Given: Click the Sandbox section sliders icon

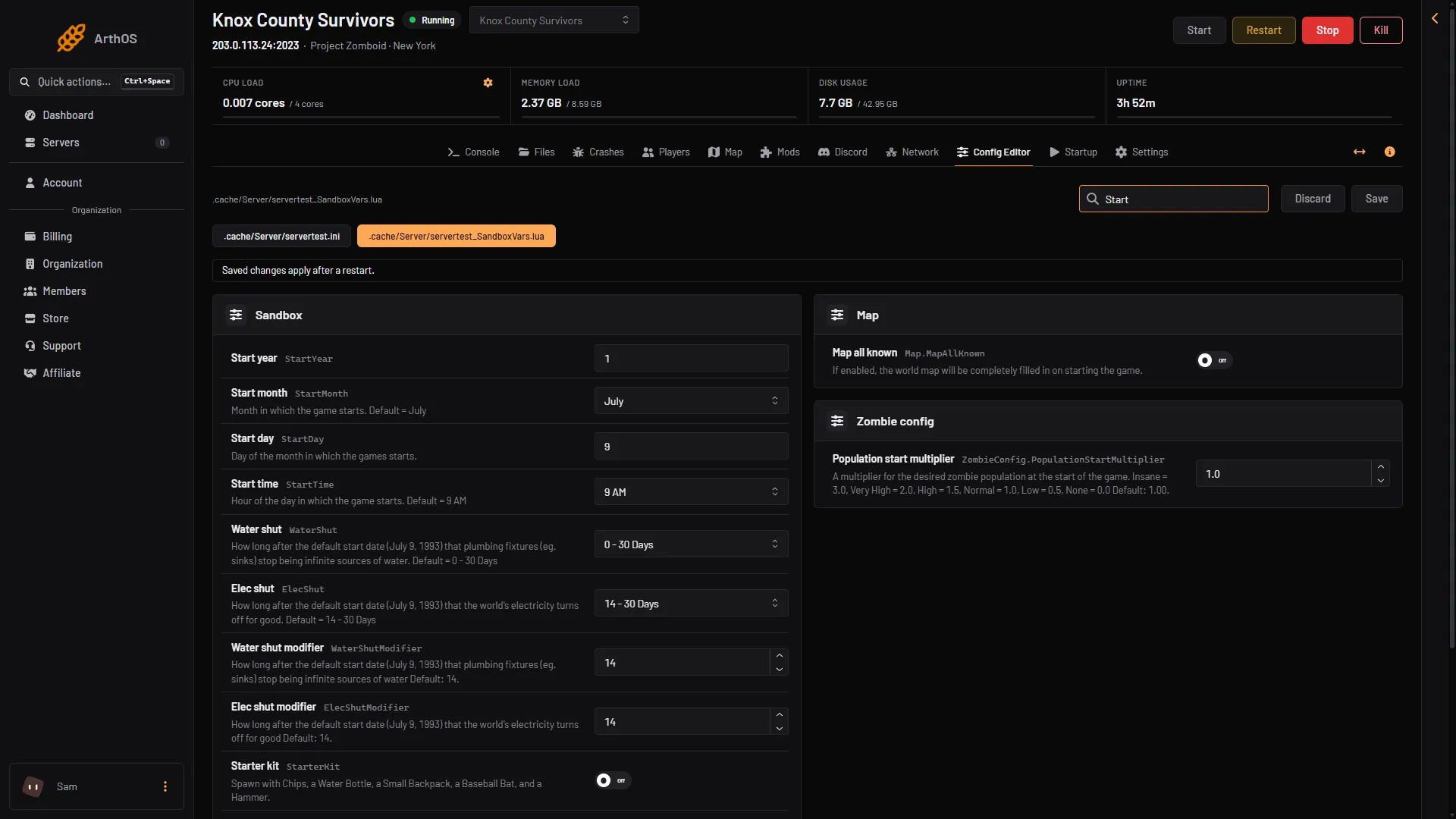Looking at the screenshot, I should click(x=236, y=315).
